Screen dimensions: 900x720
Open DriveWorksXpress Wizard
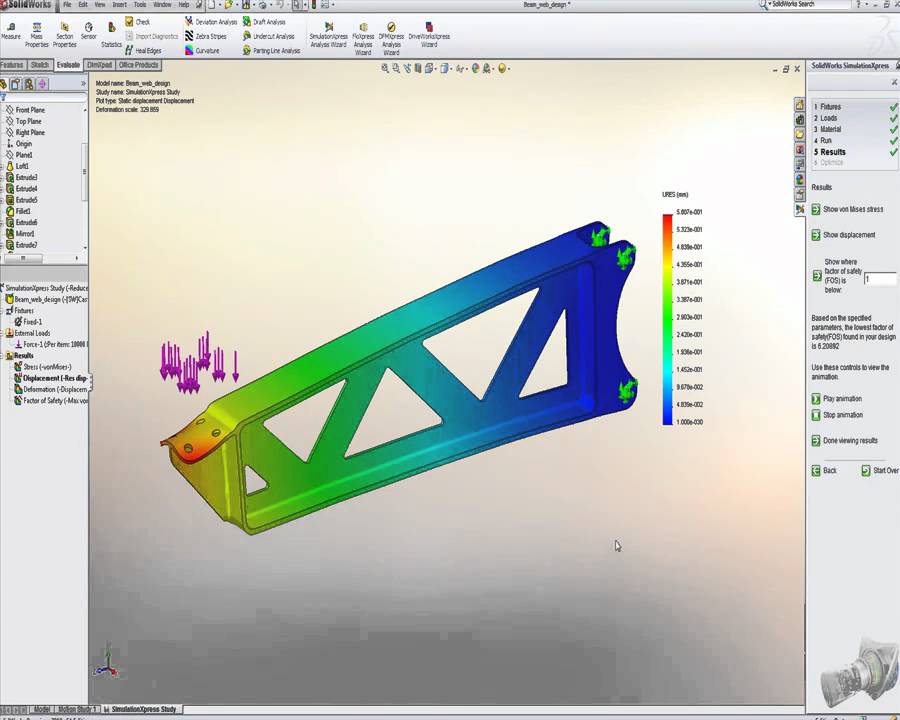tap(429, 35)
